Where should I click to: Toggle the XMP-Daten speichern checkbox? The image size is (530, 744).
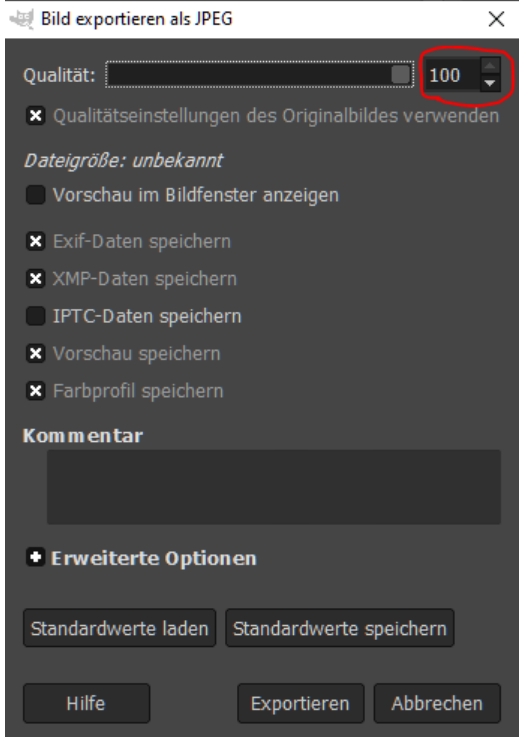click(36, 279)
